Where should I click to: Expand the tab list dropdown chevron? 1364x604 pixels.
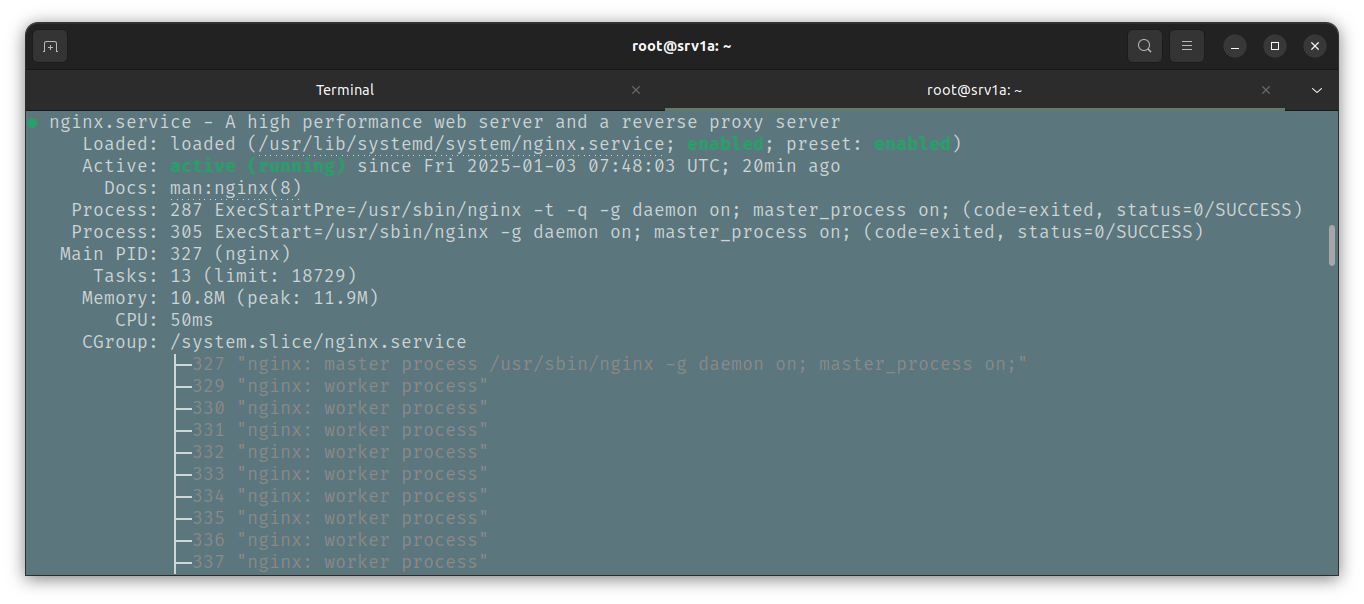click(1316, 90)
